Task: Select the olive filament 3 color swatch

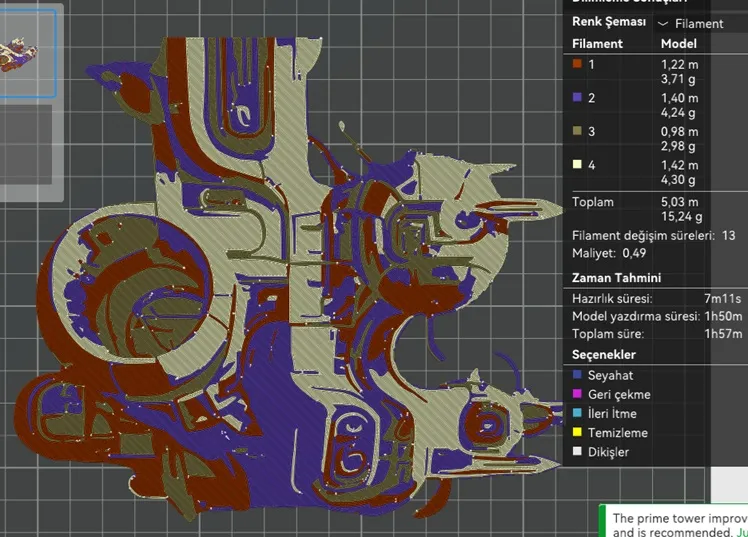Action: click(x=577, y=131)
